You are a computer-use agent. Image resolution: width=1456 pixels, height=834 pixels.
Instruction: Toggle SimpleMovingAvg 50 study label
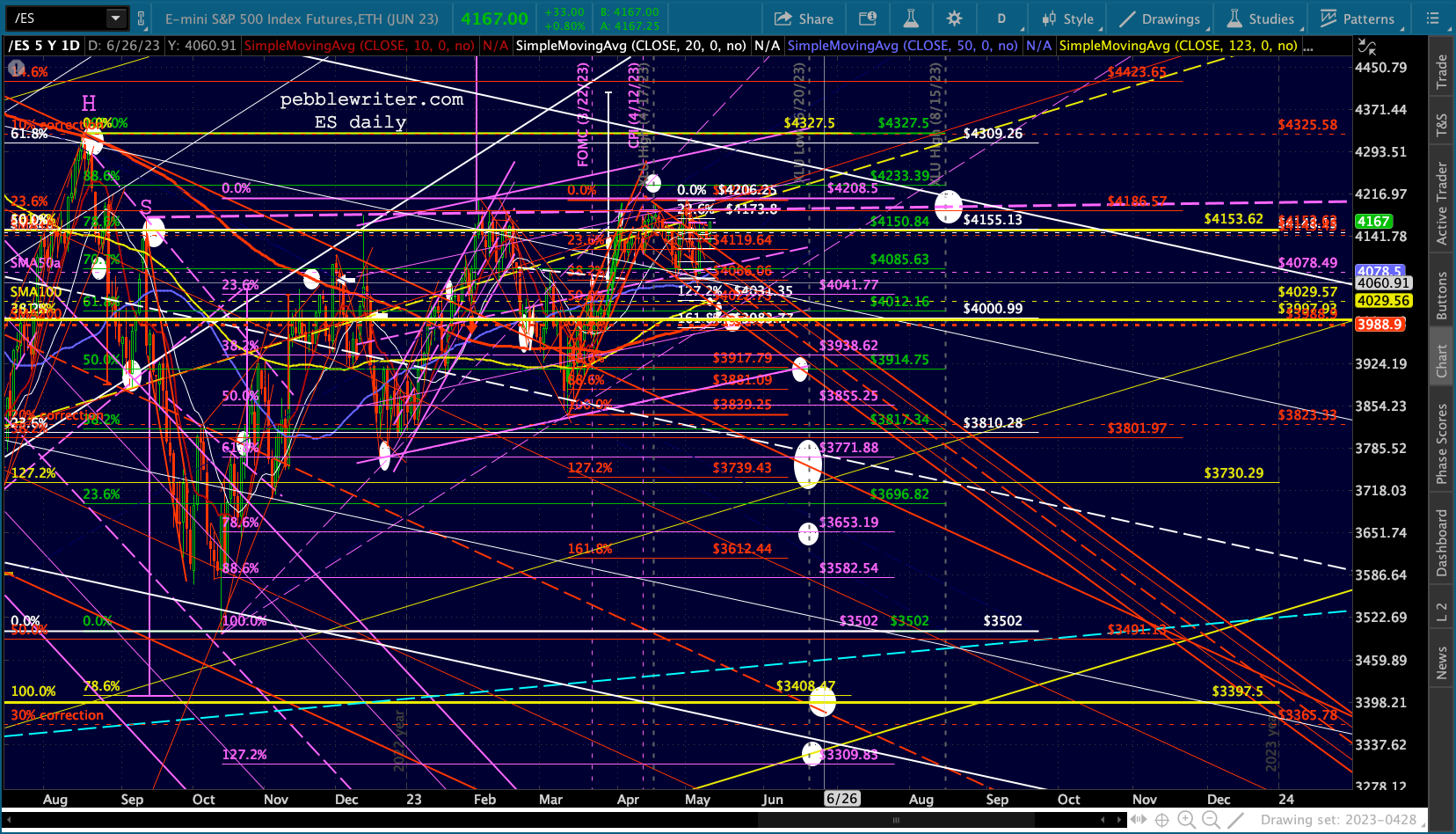[902, 45]
